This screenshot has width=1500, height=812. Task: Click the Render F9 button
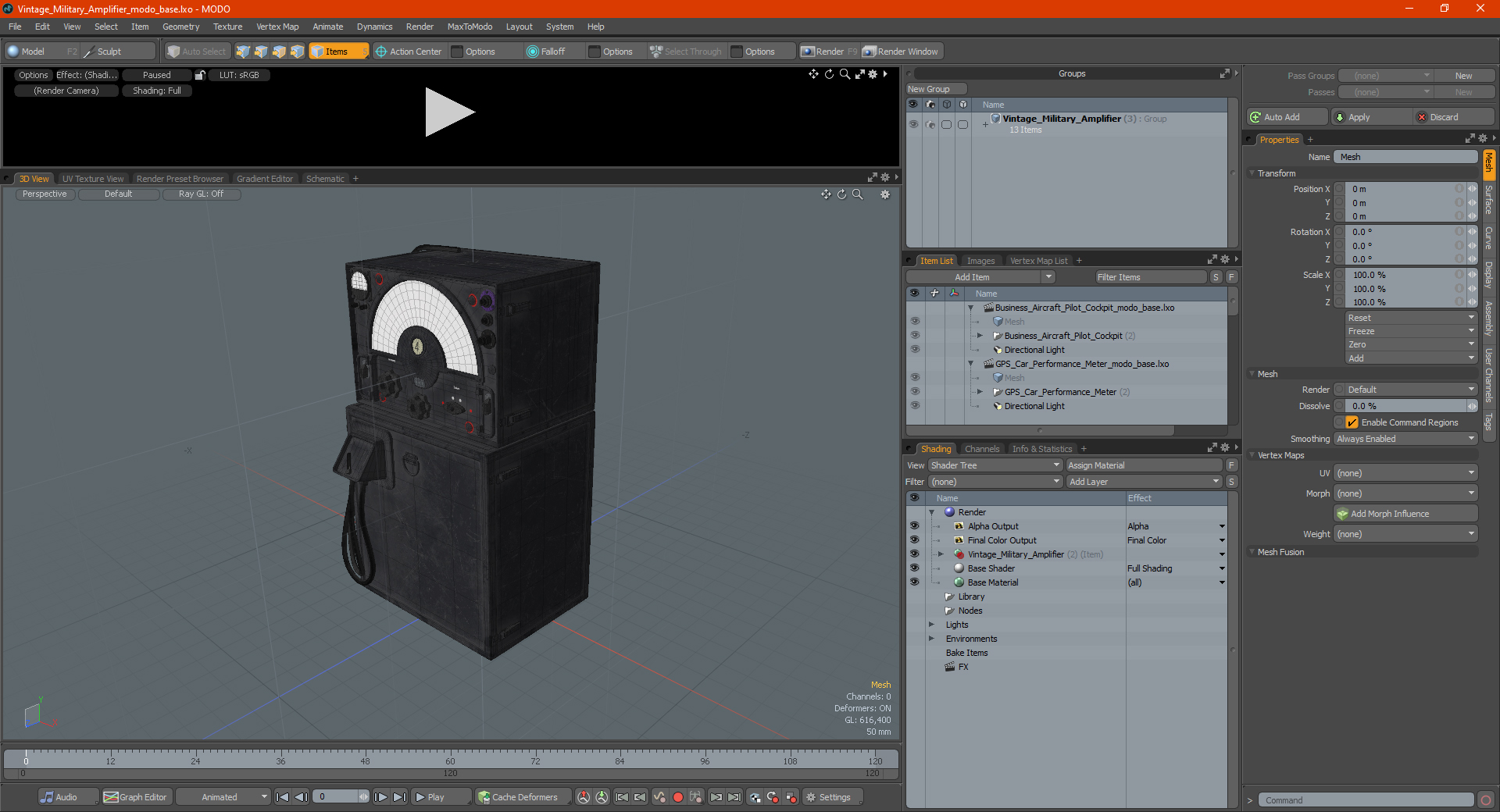click(x=829, y=52)
